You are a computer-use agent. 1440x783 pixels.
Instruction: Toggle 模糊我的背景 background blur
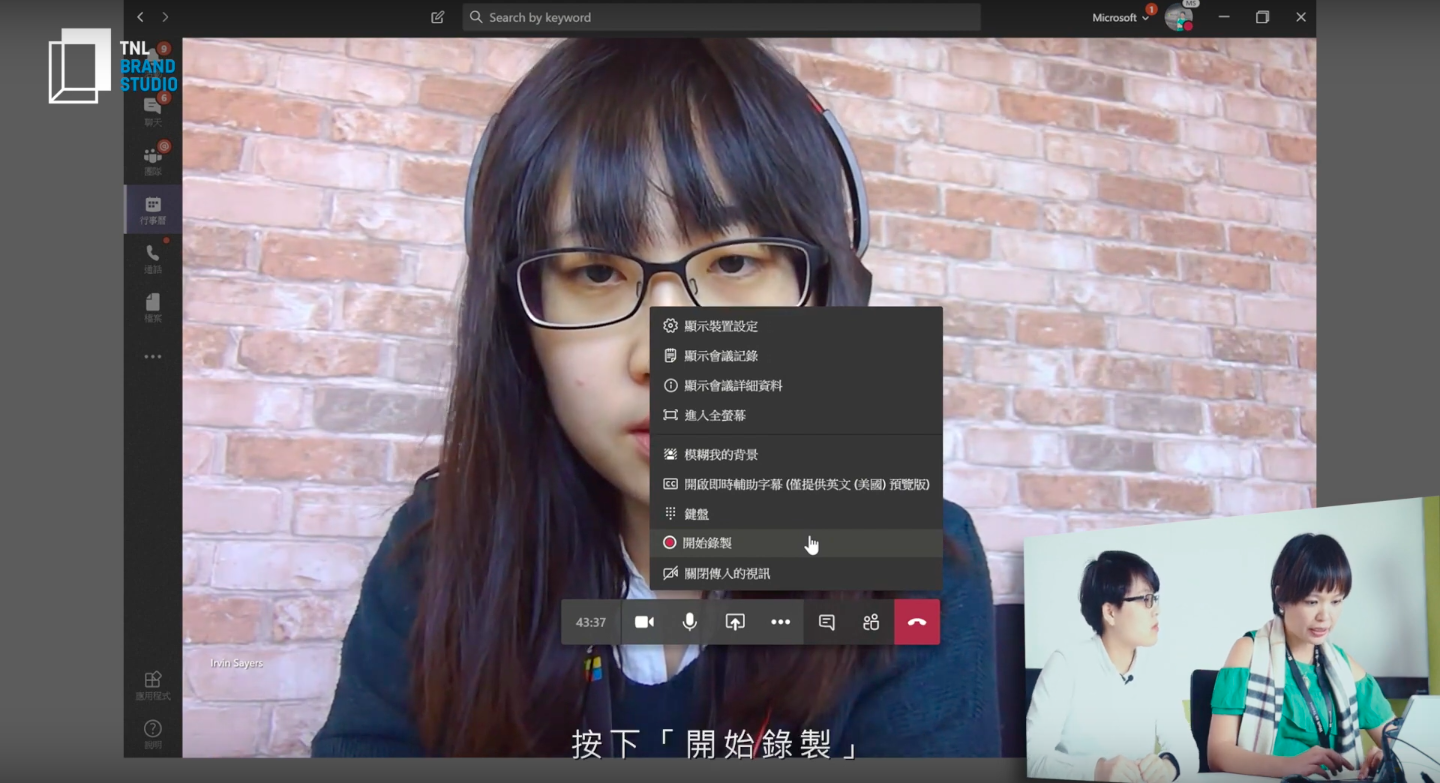pyautogui.click(x=721, y=455)
